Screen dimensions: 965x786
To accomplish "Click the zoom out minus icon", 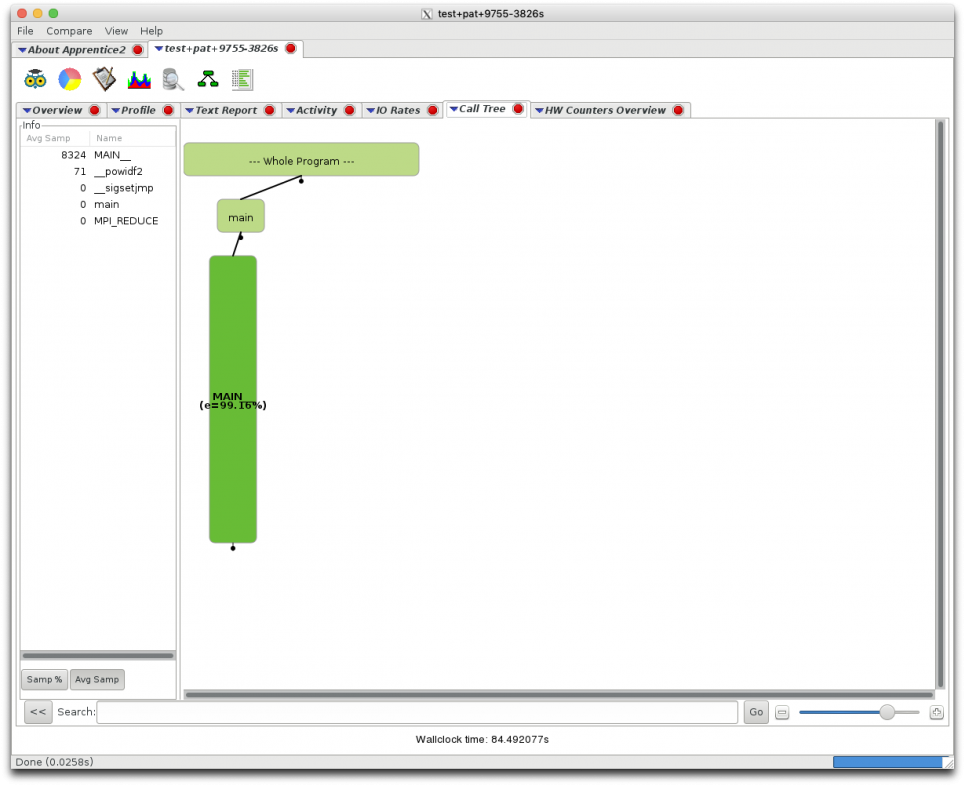I will tap(782, 712).
